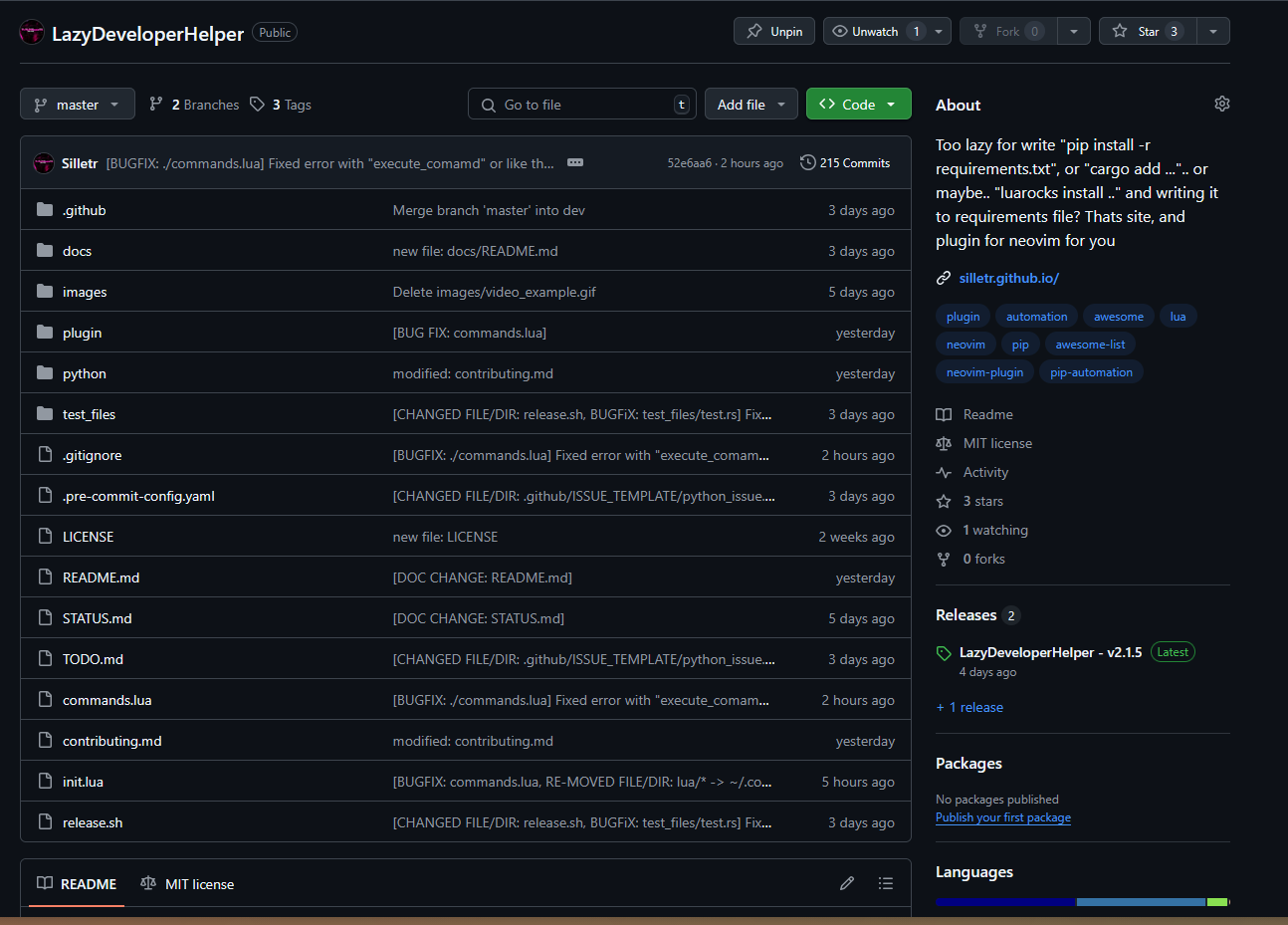Click the 3 stars link in About
This screenshot has width=1288, height=925.
pyautogui.click(x=982, y=501)
